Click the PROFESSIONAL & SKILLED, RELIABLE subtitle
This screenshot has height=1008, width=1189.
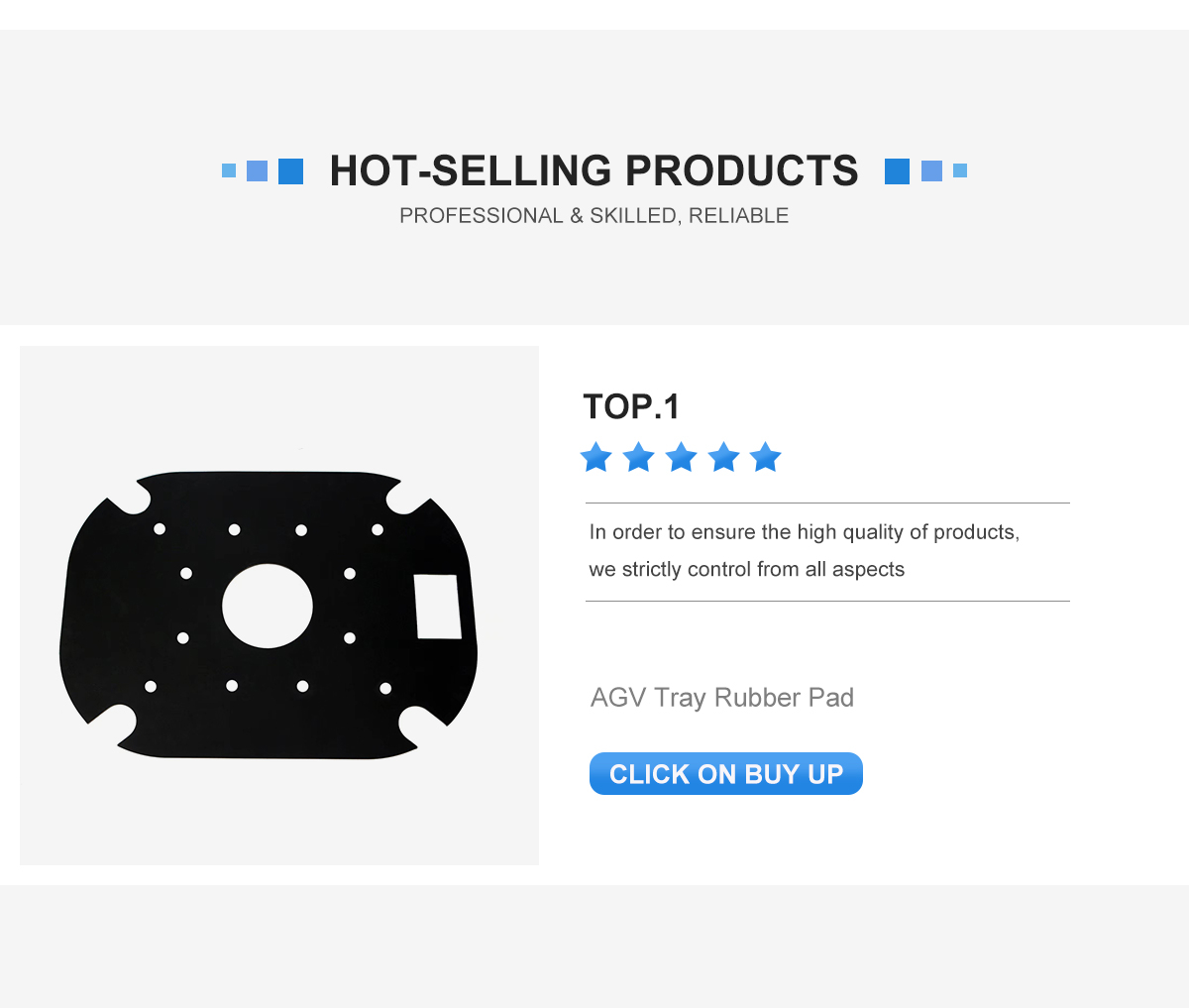594,216
